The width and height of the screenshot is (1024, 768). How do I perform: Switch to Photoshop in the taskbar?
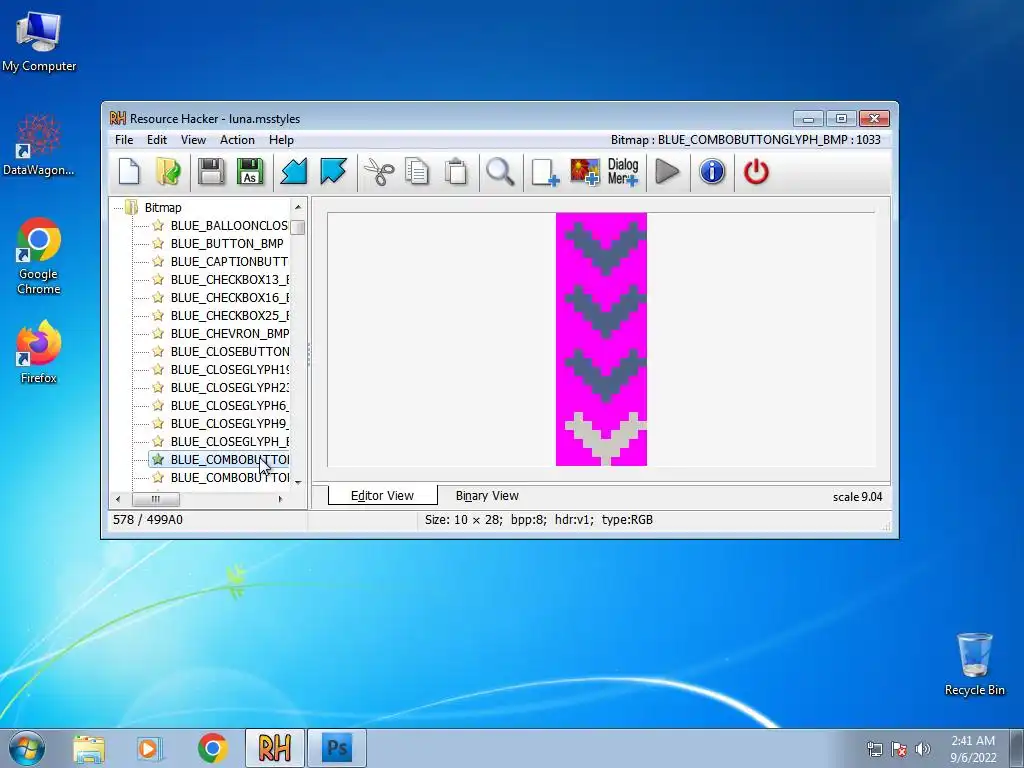tap(337, 748)
